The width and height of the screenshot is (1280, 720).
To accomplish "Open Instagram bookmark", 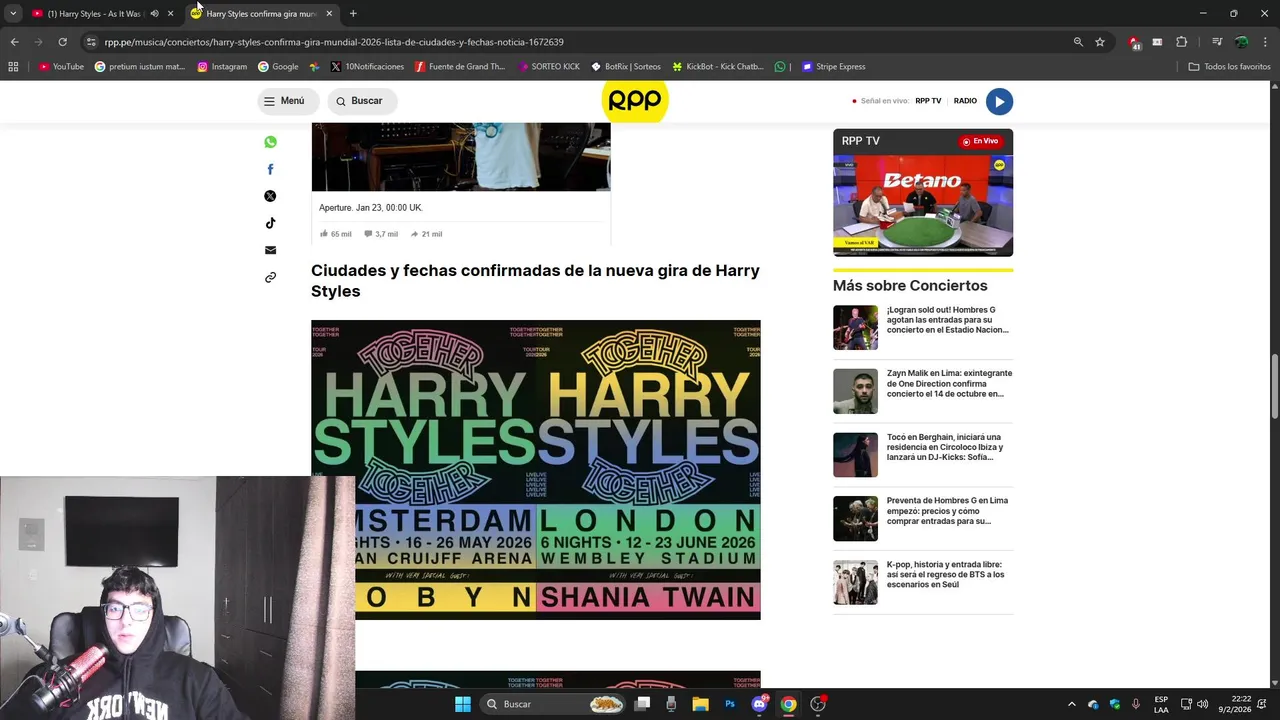I will (x=222, y=67).
